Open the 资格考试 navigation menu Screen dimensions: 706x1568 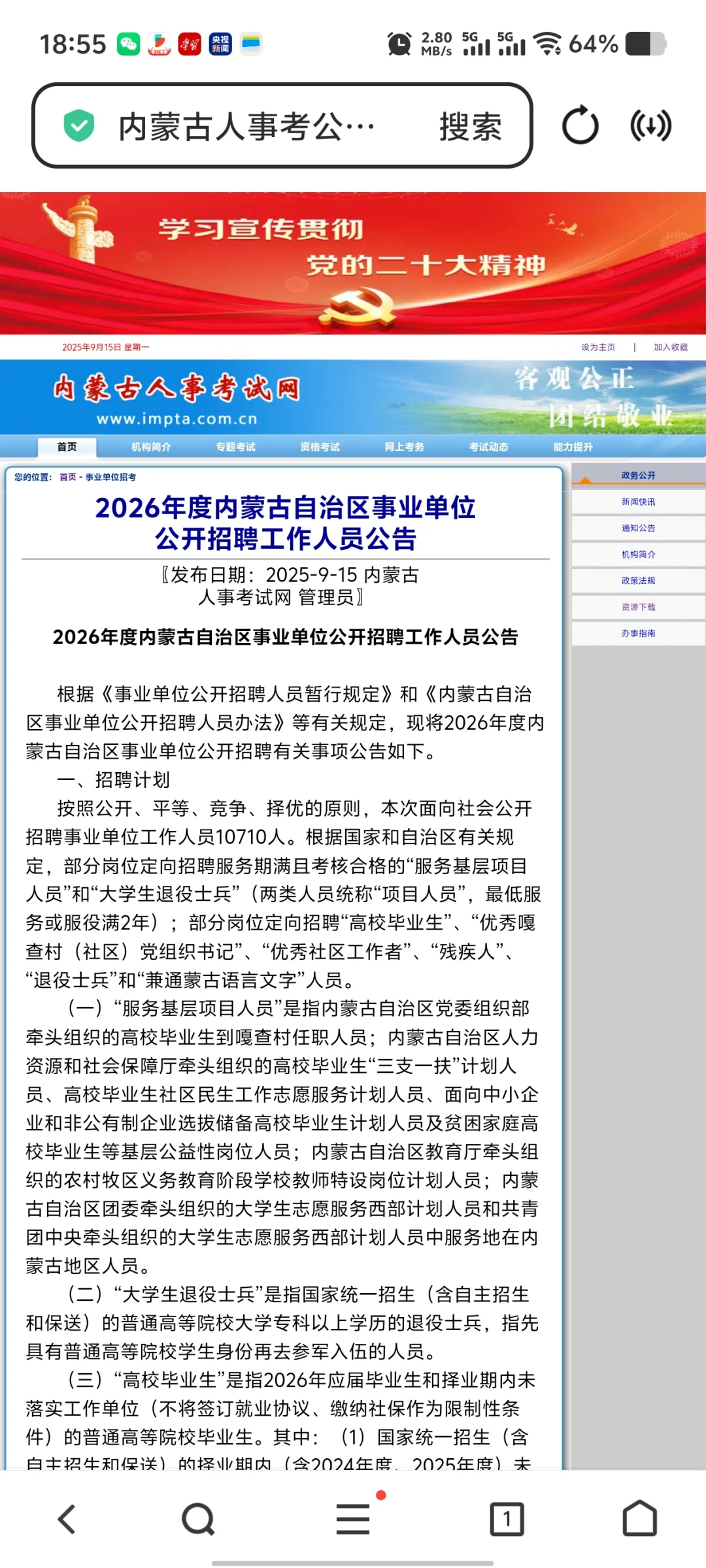(x=320, y=447)
